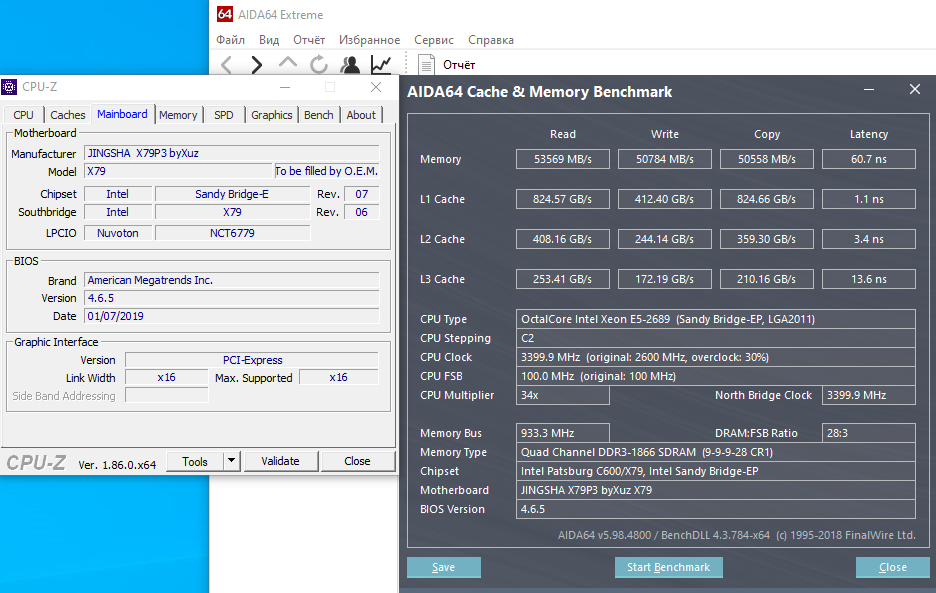Click CPU Type Xeon E5-2689 field
This screenshot has width=936, height=593.
pos(716,319)
